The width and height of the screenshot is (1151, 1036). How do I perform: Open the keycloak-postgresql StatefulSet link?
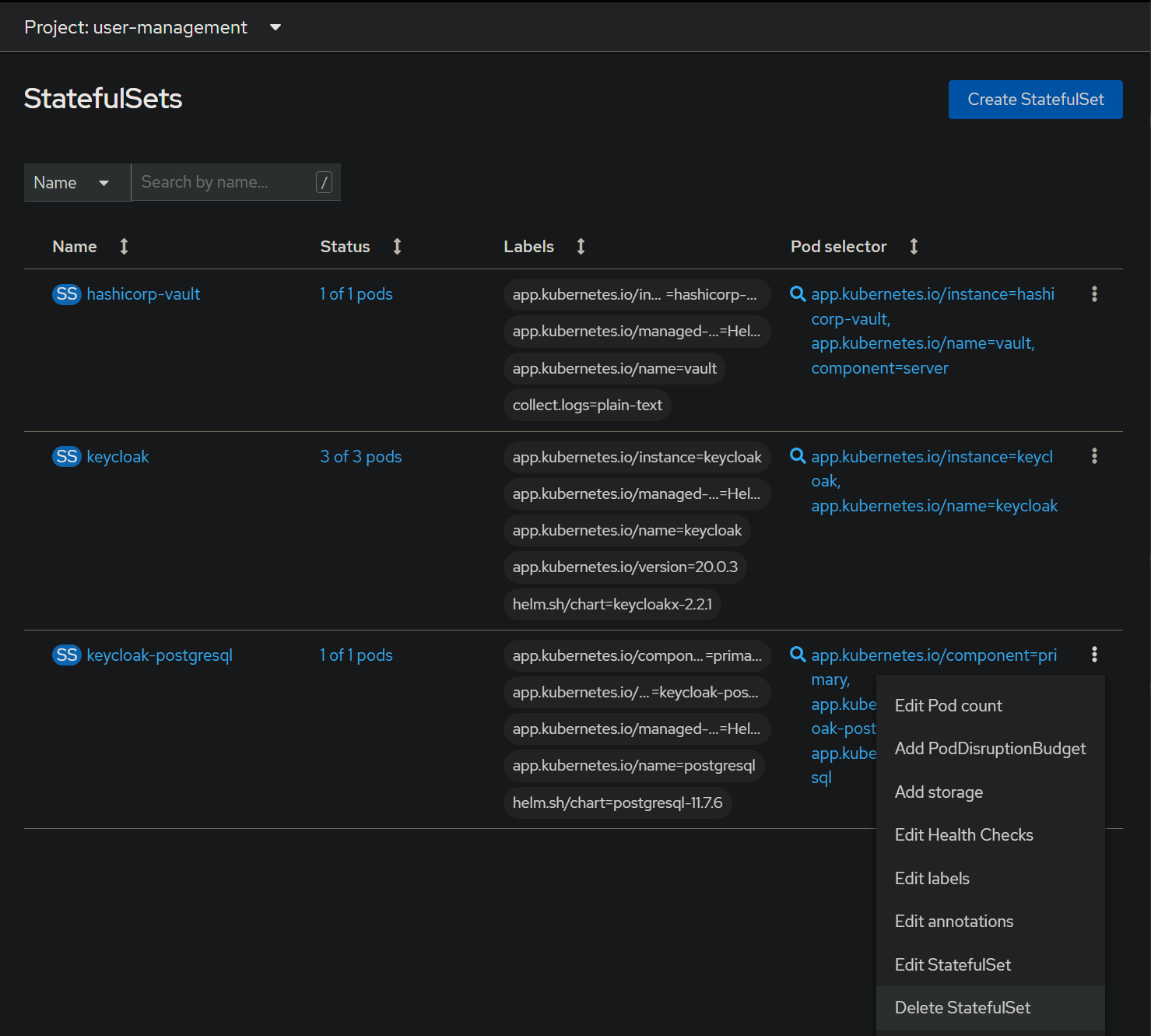[160, 655]
